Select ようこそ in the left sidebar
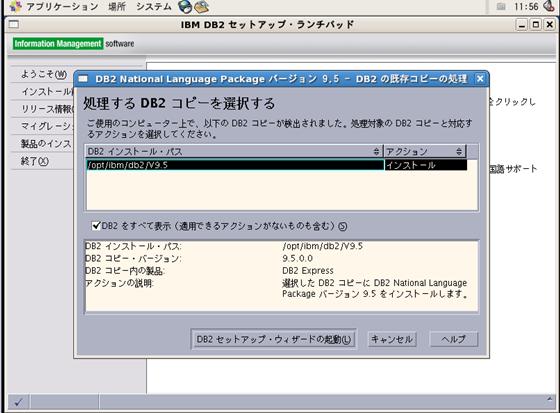Screen dimensions: 560x413 pos(44,74)
